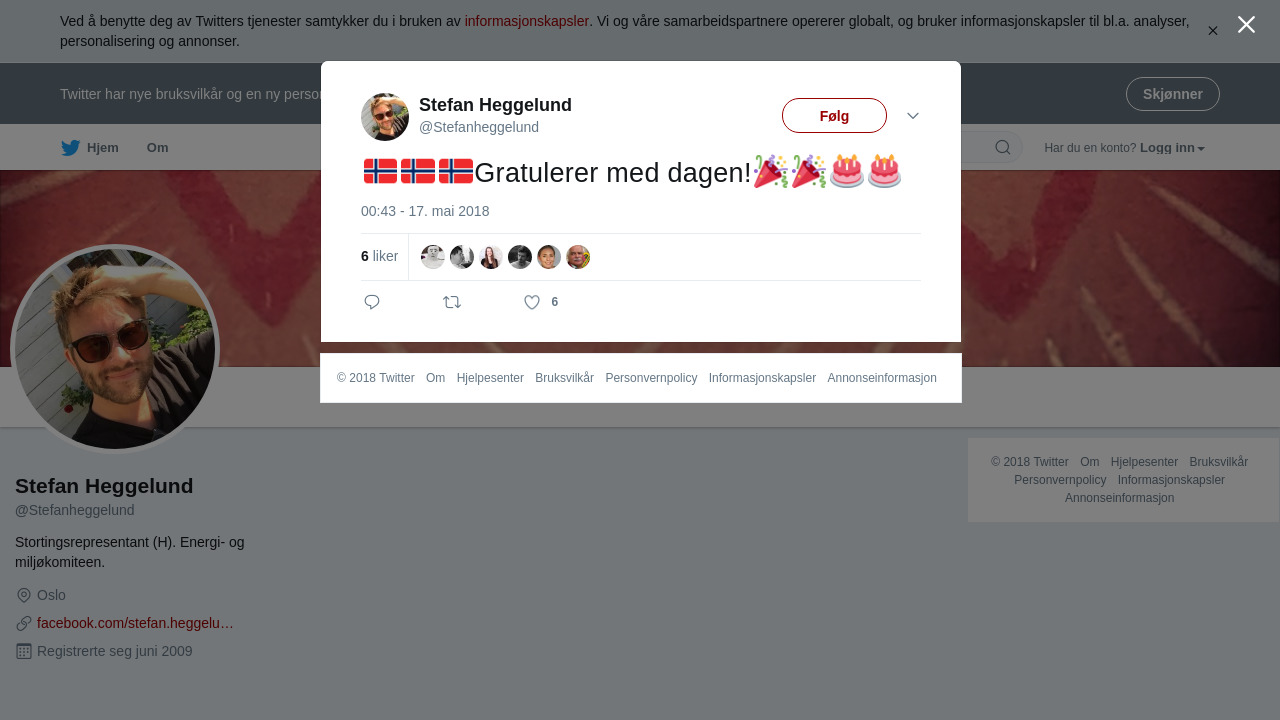Screen dimensions: 1280x720
Task: Open Personvernpolicy in the tweet footer
Action: tap(651, 378)
